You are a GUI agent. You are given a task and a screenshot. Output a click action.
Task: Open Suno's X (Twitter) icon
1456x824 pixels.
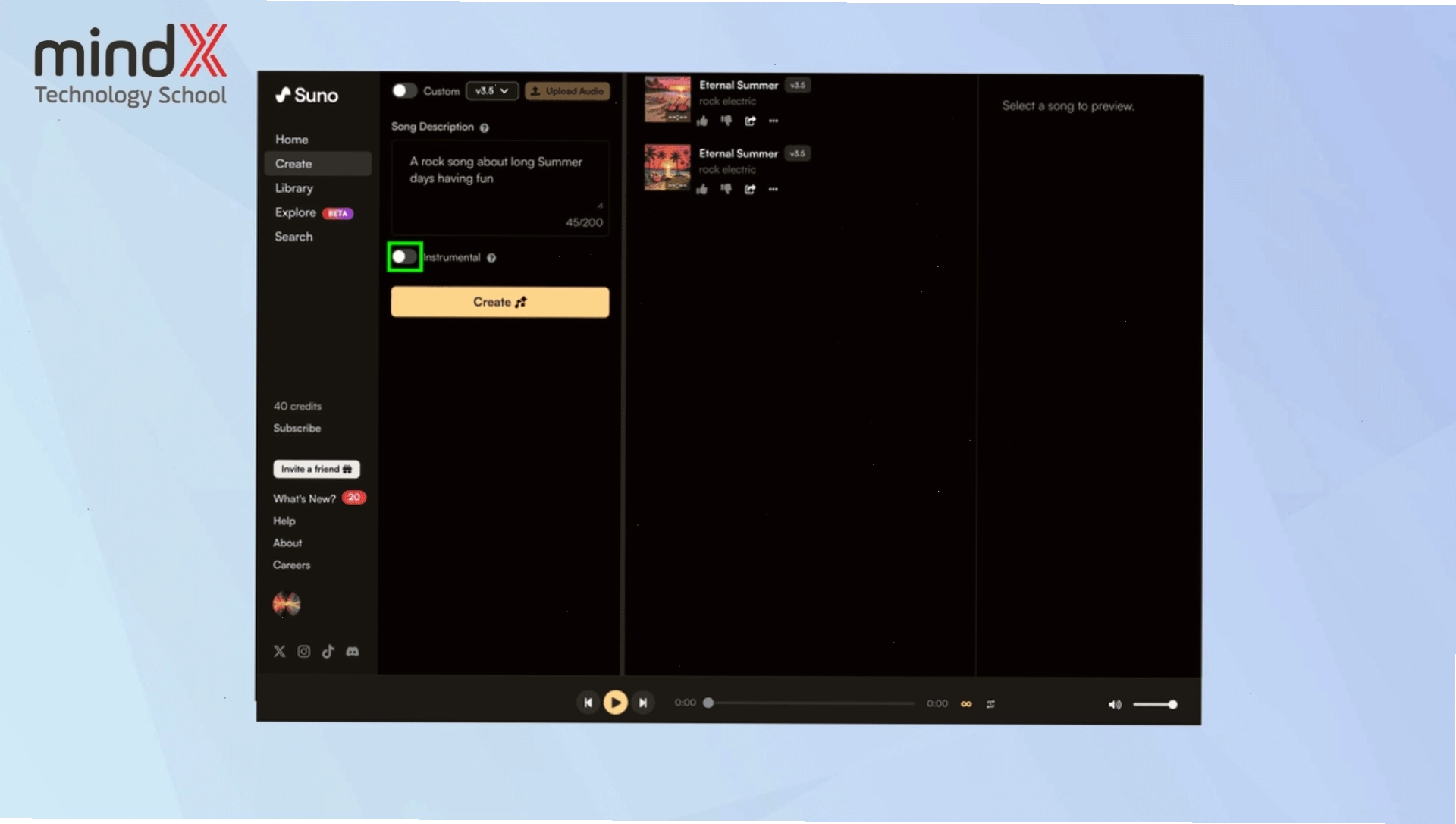[280, 651]
